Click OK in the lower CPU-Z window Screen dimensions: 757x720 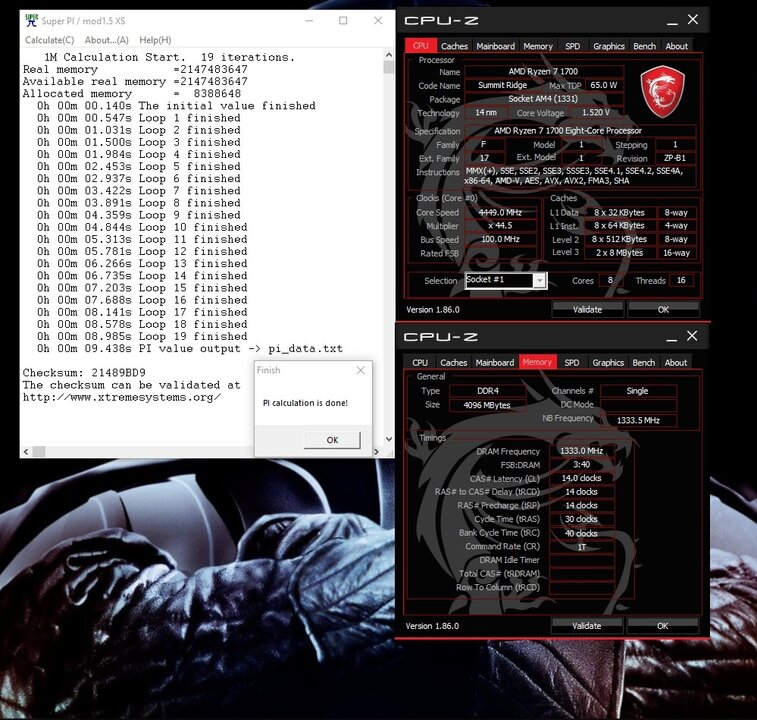(x=662, y=626)
